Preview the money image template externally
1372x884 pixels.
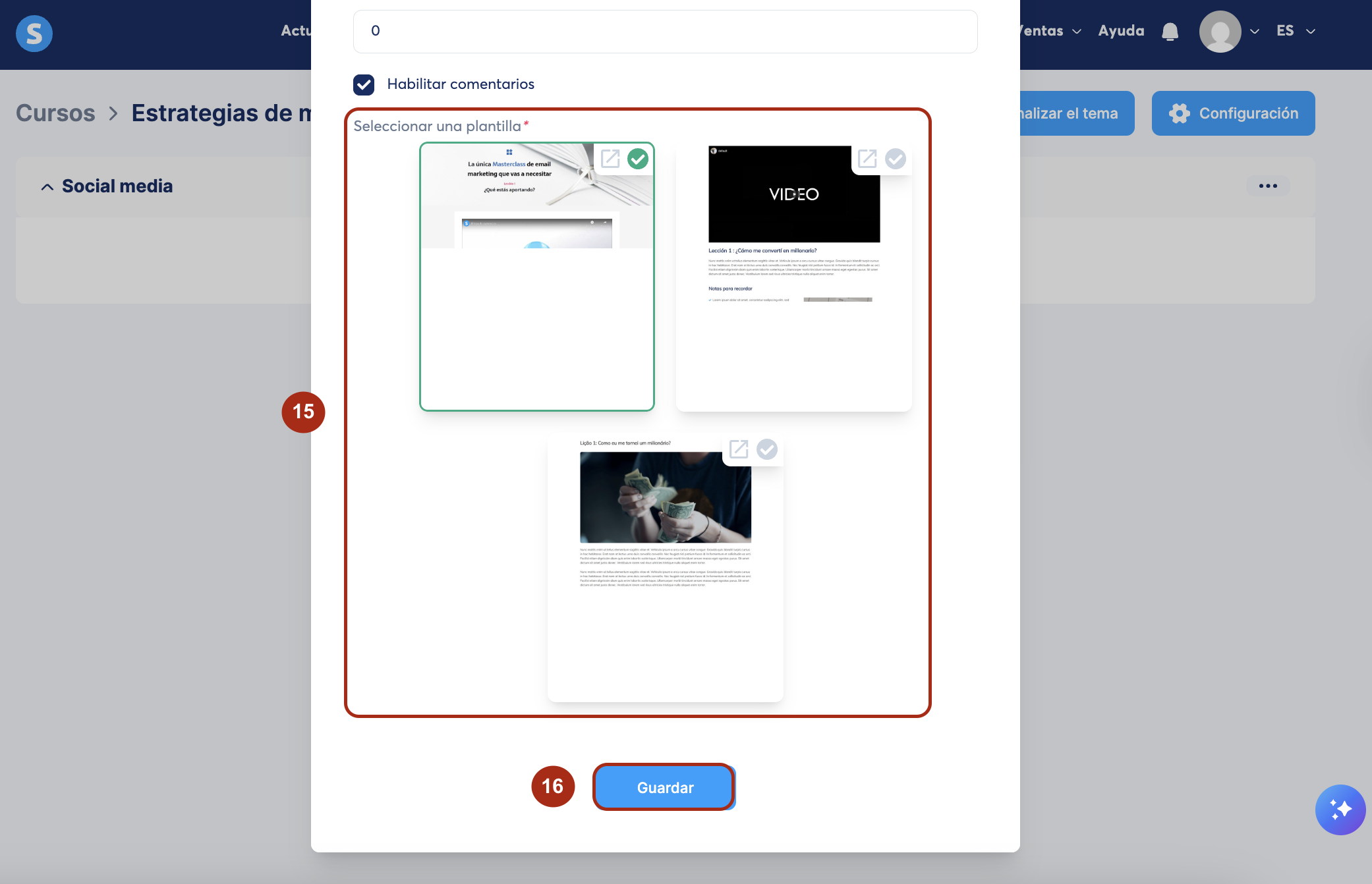[x=739, y=449]
